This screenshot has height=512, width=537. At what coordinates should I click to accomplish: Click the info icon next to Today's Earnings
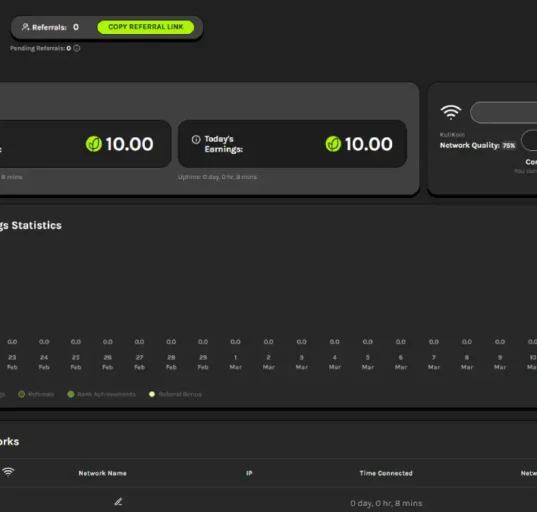(196, 139)
